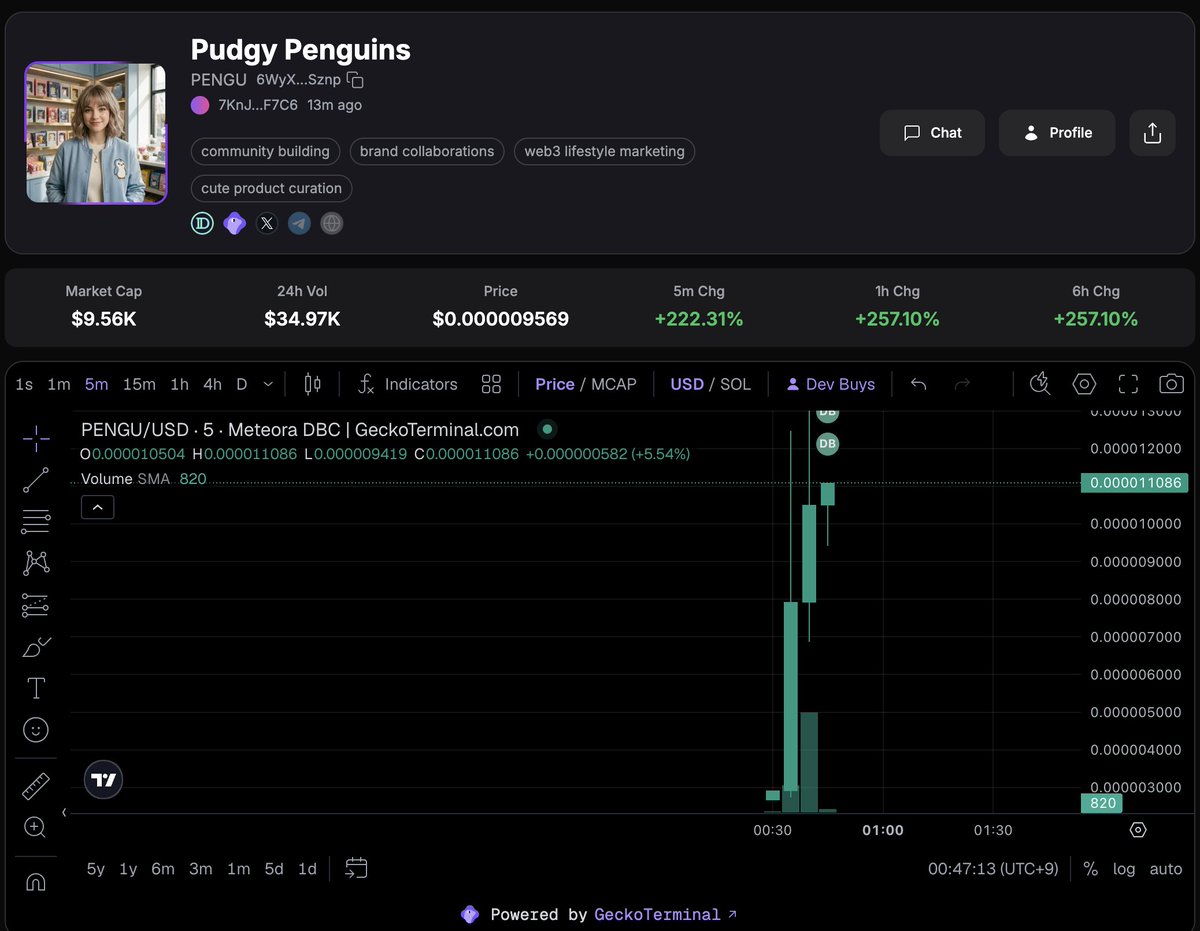Select the 4h timeframe
The width and height of the screenshot is (1200, 931).
[x=212, y=384]
